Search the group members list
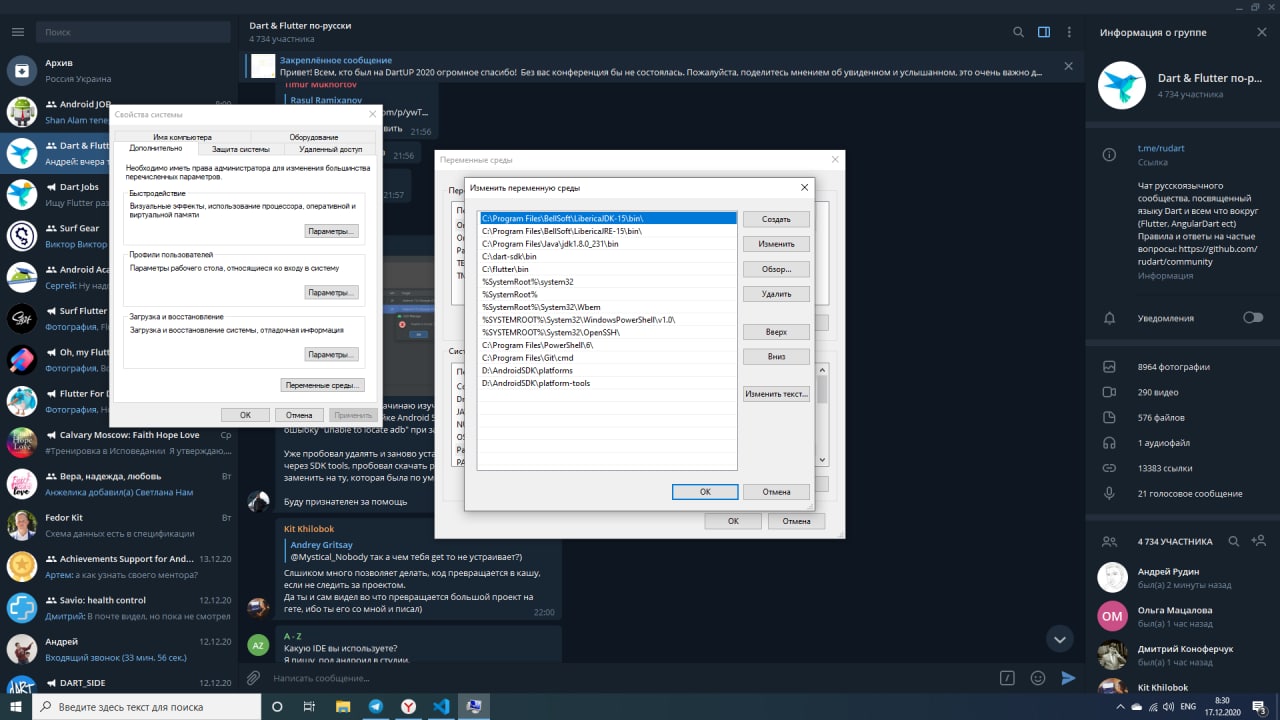Image resolution: width=1280 pixels, height=720 pixels. click(1234, 541)
